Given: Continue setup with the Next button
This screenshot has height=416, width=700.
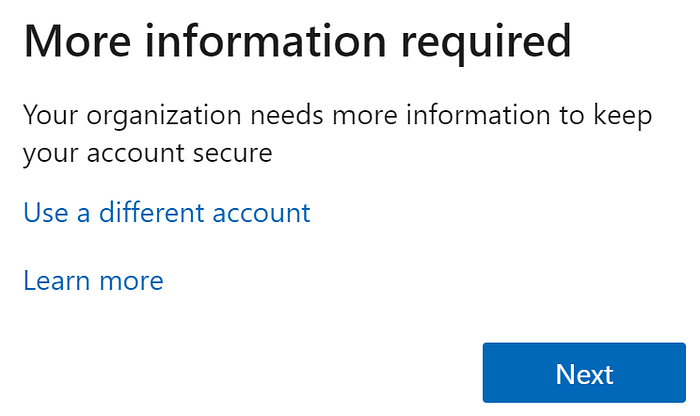Looking at the screenshot, I should [x=584, y=373].
